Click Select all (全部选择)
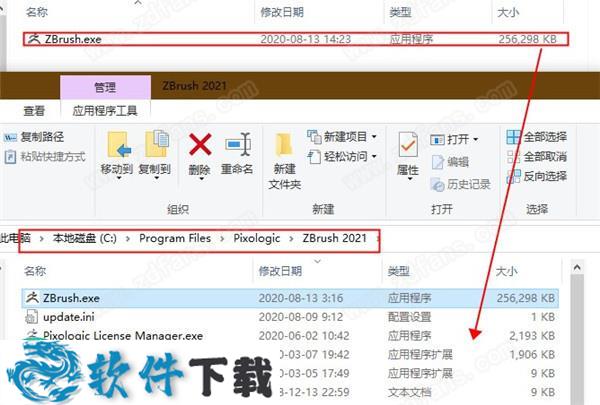 514,137
